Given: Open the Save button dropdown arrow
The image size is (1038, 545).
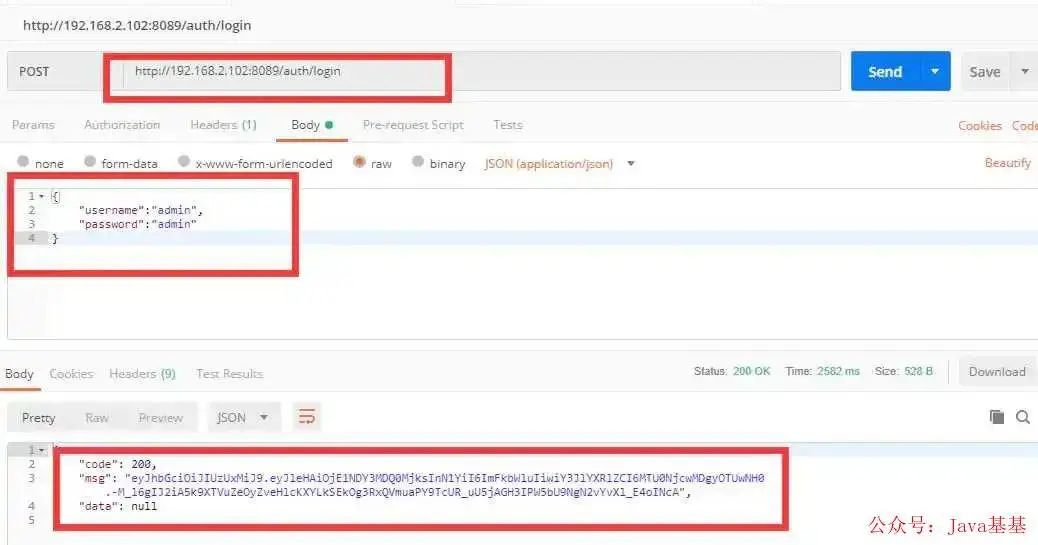Looking at the screenshot, I should click(x=1025, y=72).
